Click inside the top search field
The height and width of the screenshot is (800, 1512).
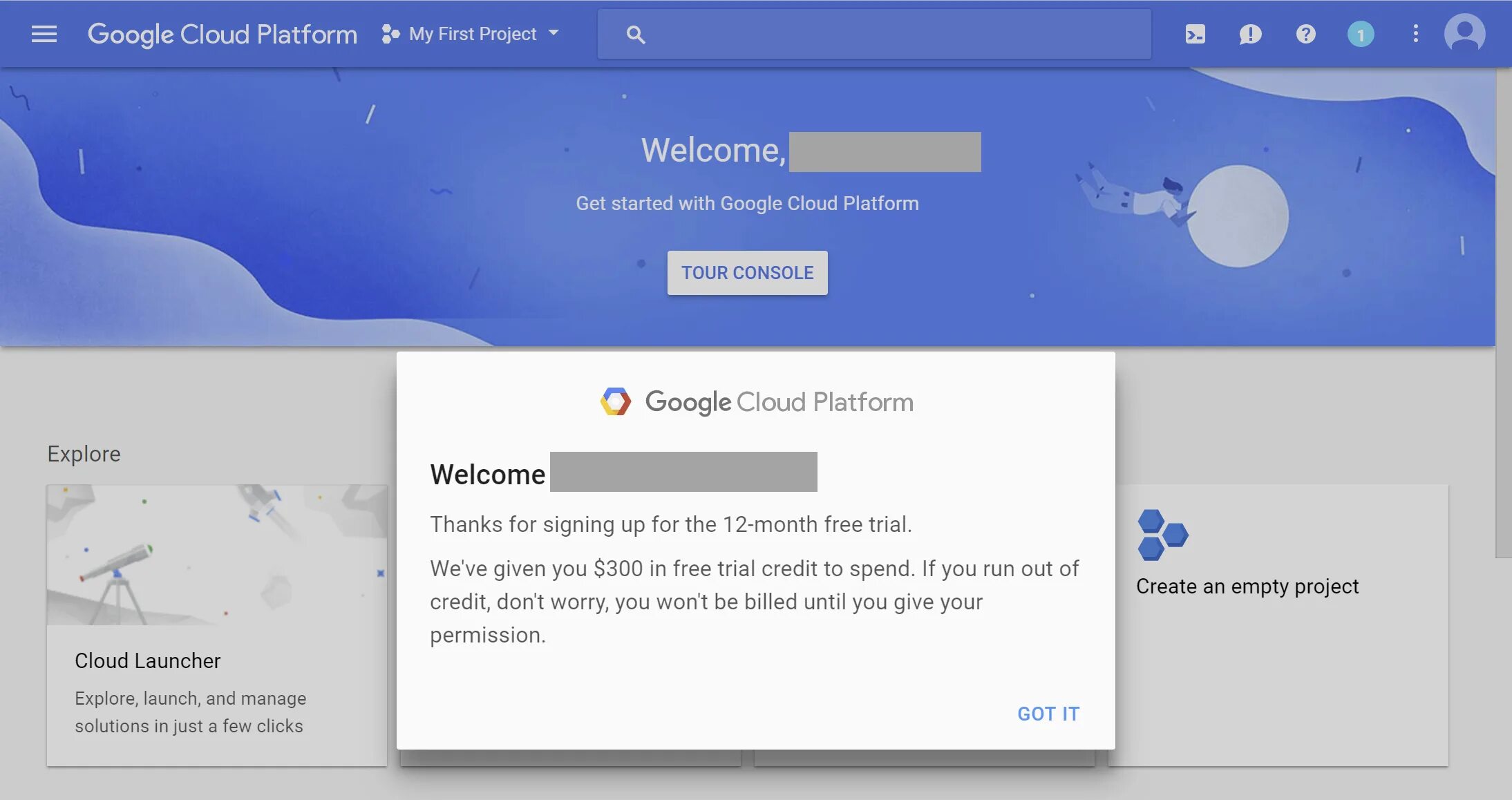pos(891,35)
